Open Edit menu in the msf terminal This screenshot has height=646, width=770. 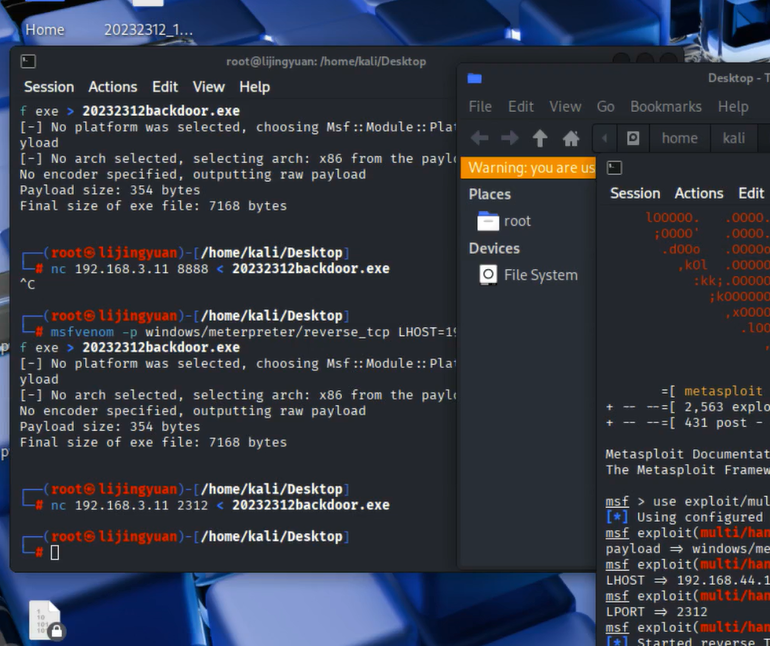751,194
